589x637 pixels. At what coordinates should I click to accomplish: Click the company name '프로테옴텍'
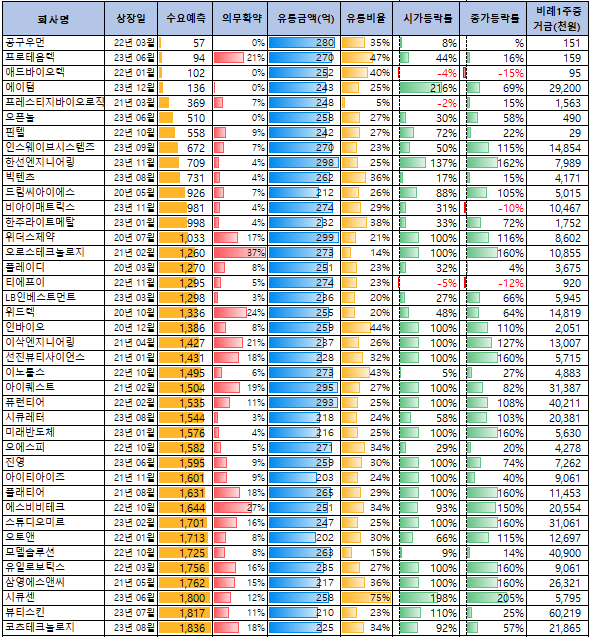53,58
